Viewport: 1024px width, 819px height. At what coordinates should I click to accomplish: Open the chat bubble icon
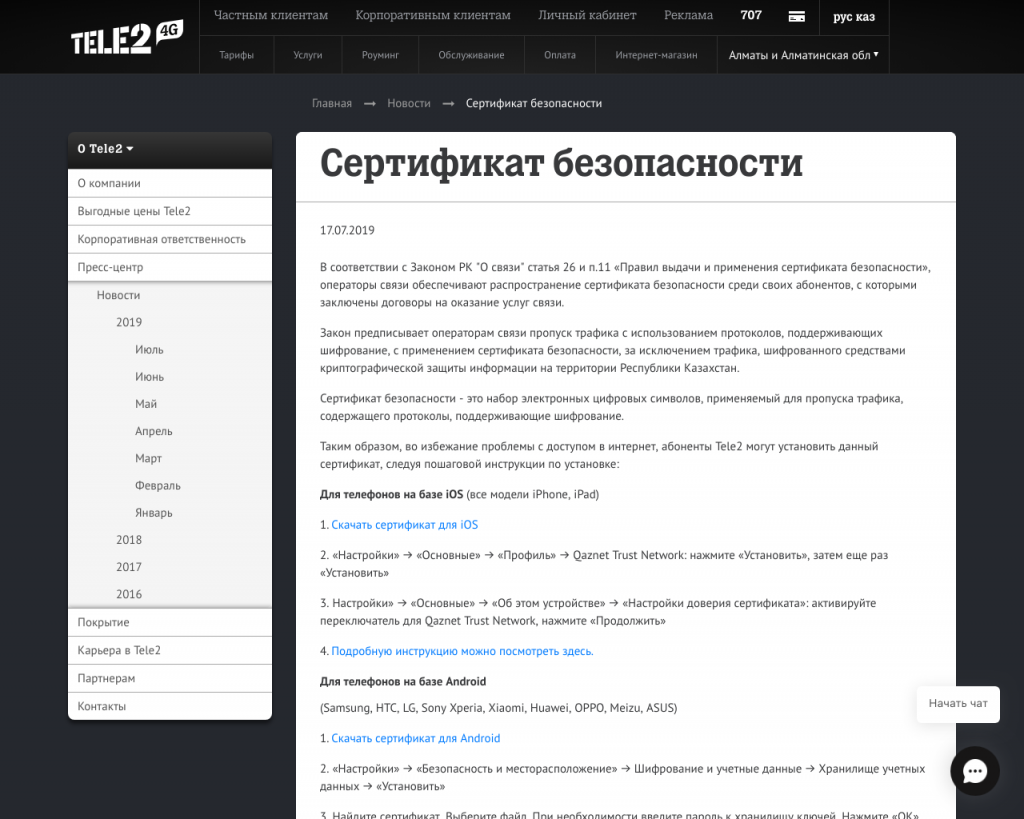coord(974,771)
